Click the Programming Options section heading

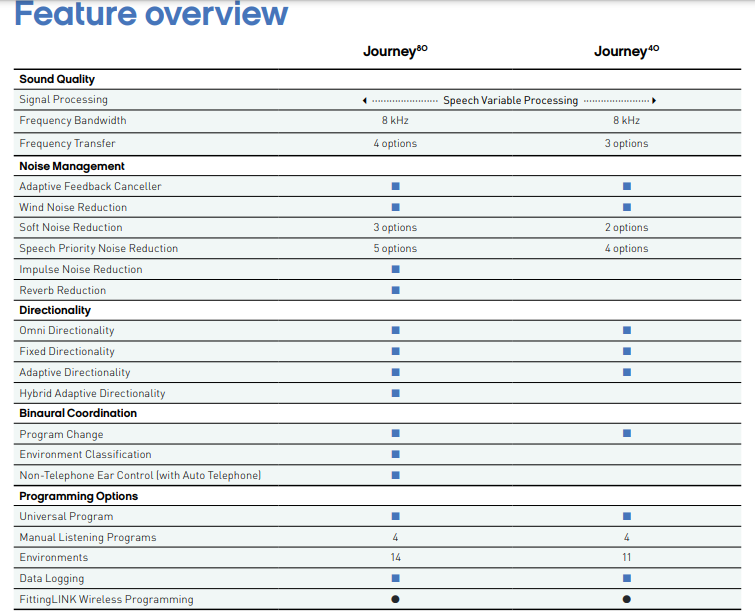click(x=78, y=496)
